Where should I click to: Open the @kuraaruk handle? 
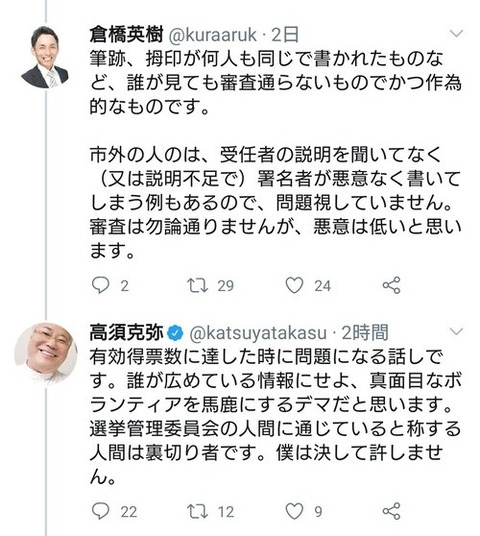point(213,35)
